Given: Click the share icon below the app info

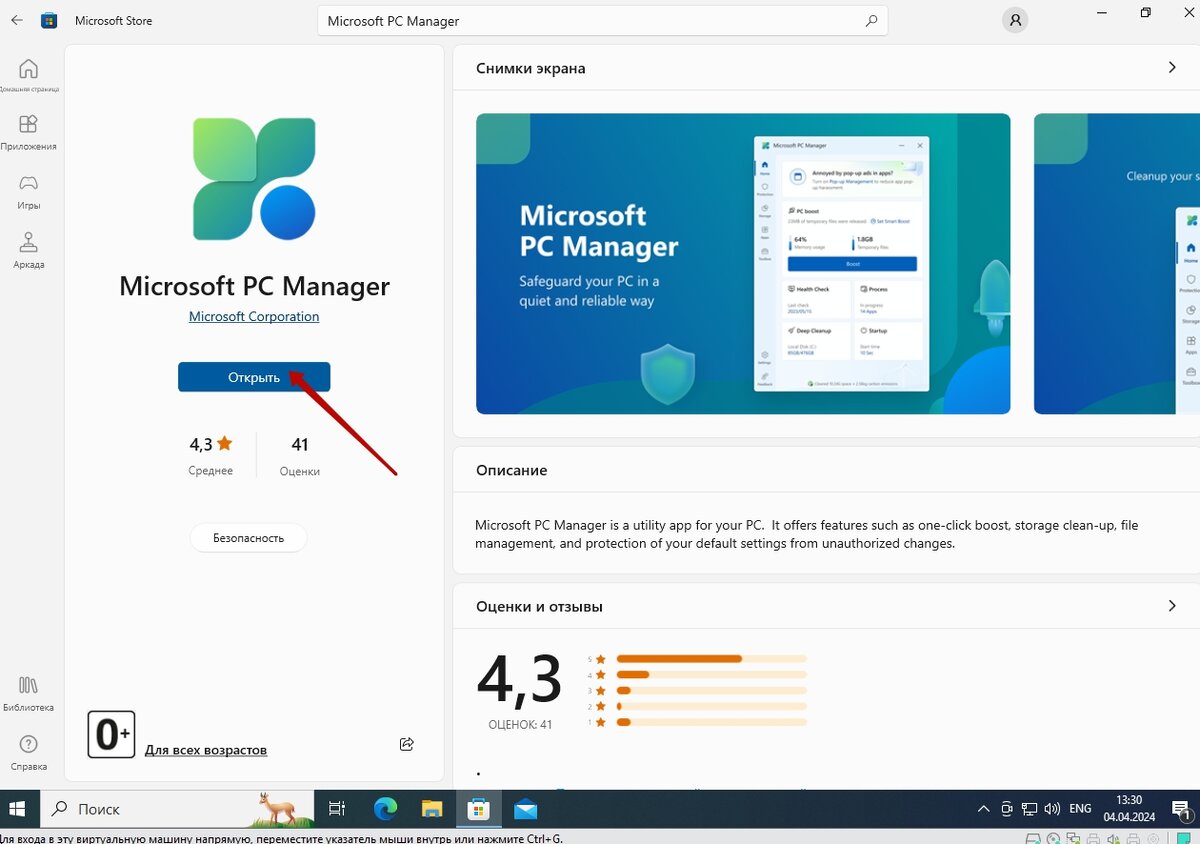Looking at the screenshot, I should (x=406, y=744).
